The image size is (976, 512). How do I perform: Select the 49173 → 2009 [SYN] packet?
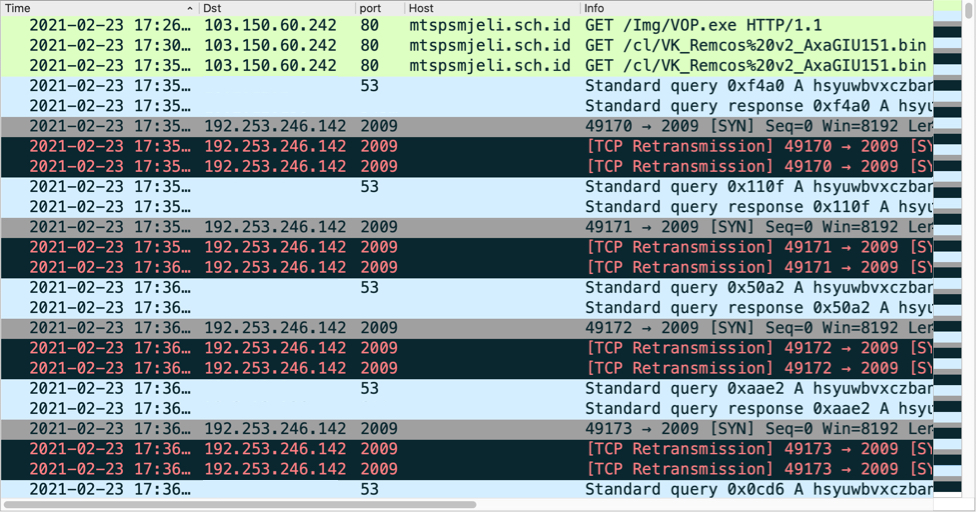pyautogui.click(x=467, y=429)
